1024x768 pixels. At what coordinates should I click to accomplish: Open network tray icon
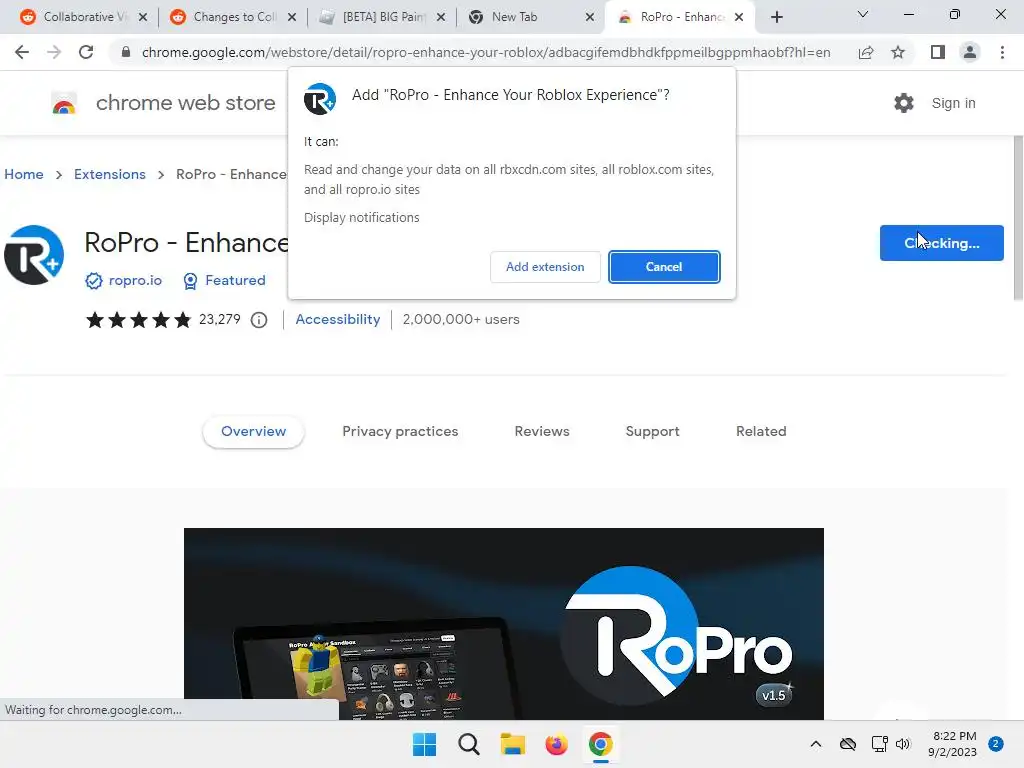880,744
